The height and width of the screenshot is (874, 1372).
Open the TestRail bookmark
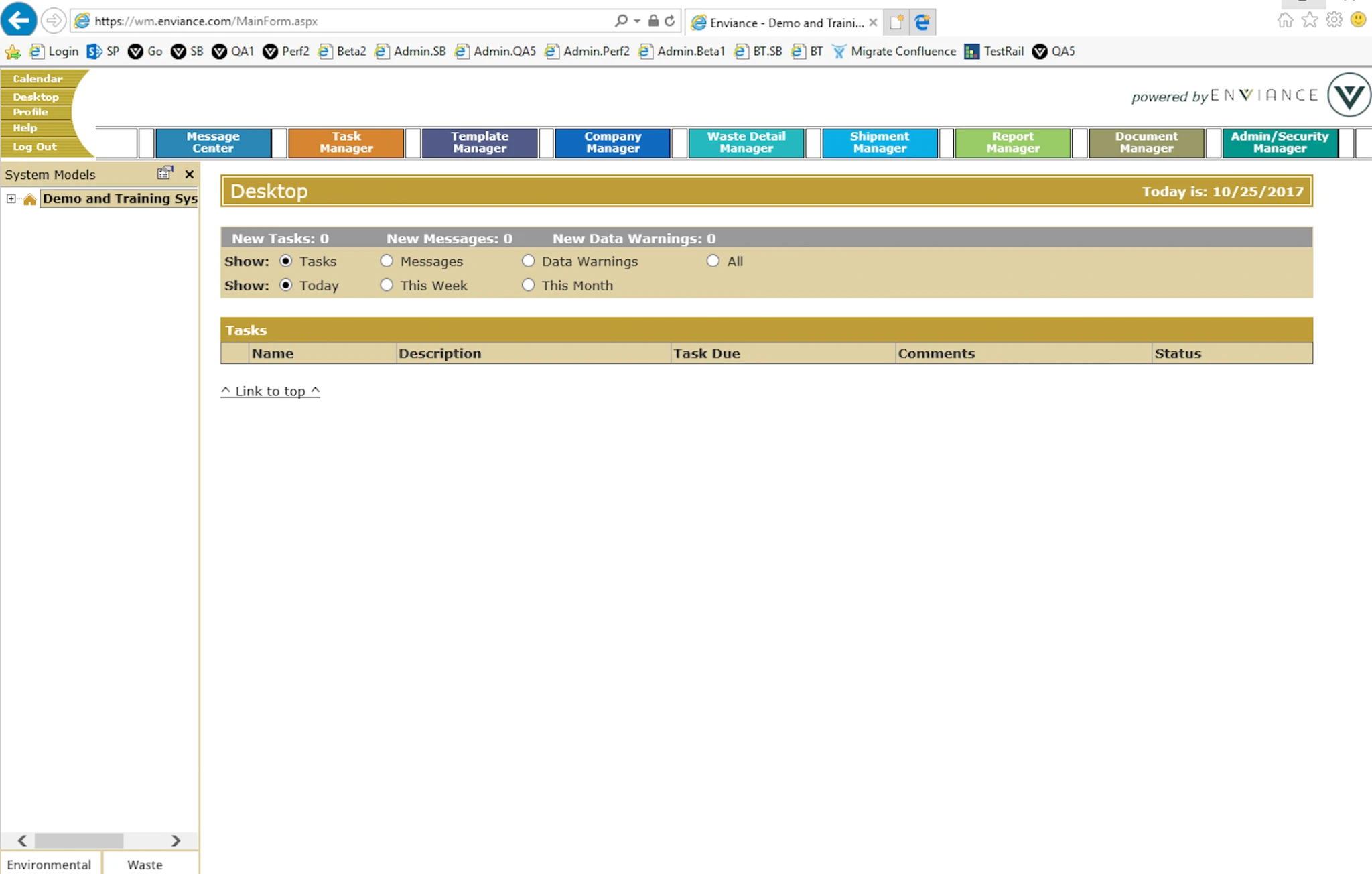(993, 51)
